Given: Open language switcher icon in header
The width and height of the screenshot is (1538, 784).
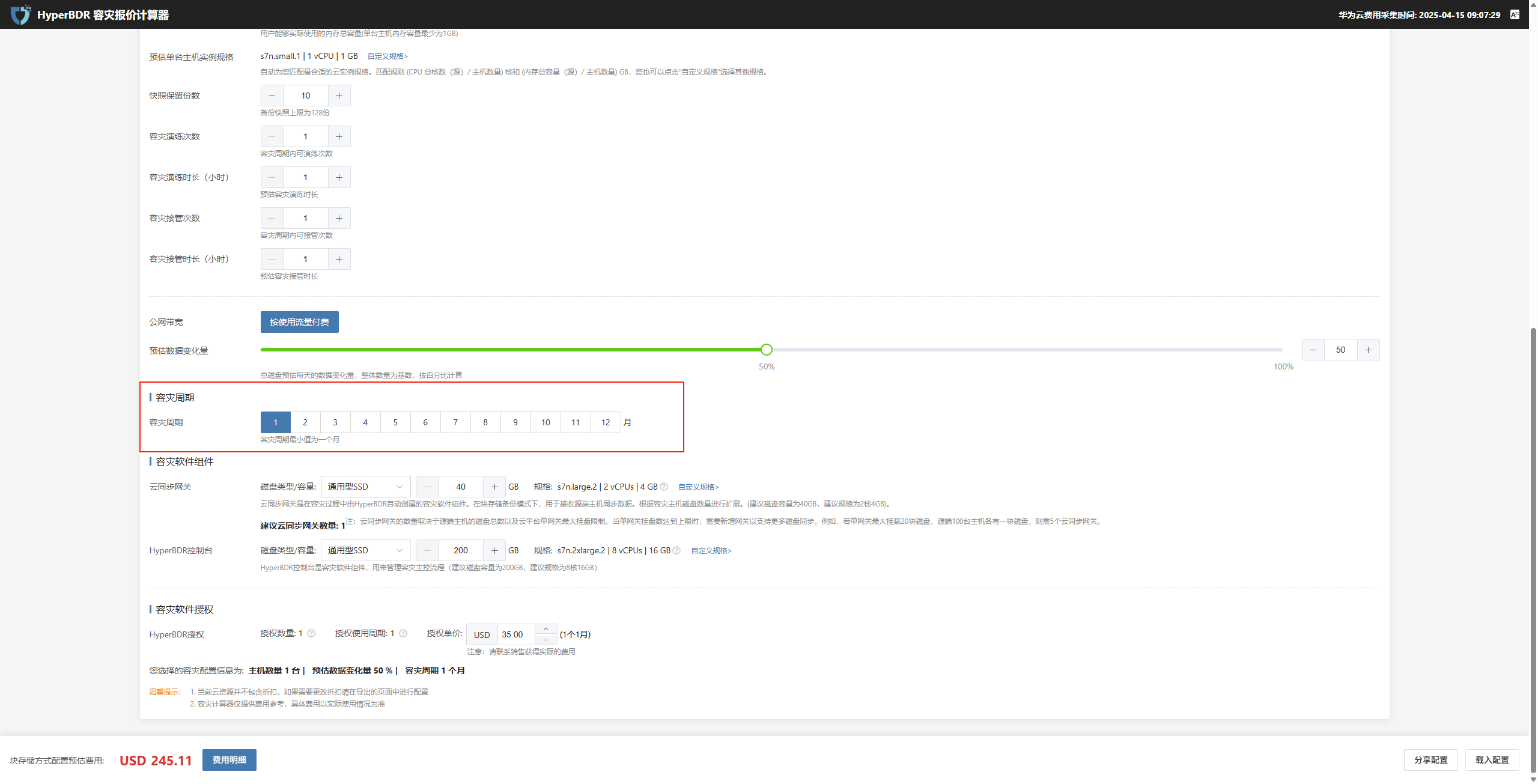Looking at the screenshot, I should [1515, 14].
